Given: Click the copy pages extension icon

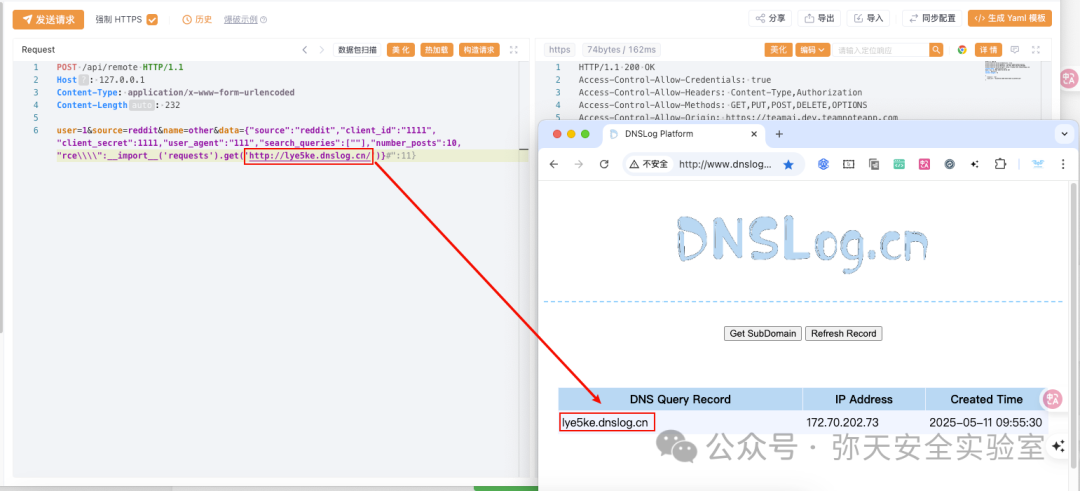Looking at the screenshot, I should click(x=874, y=164).
